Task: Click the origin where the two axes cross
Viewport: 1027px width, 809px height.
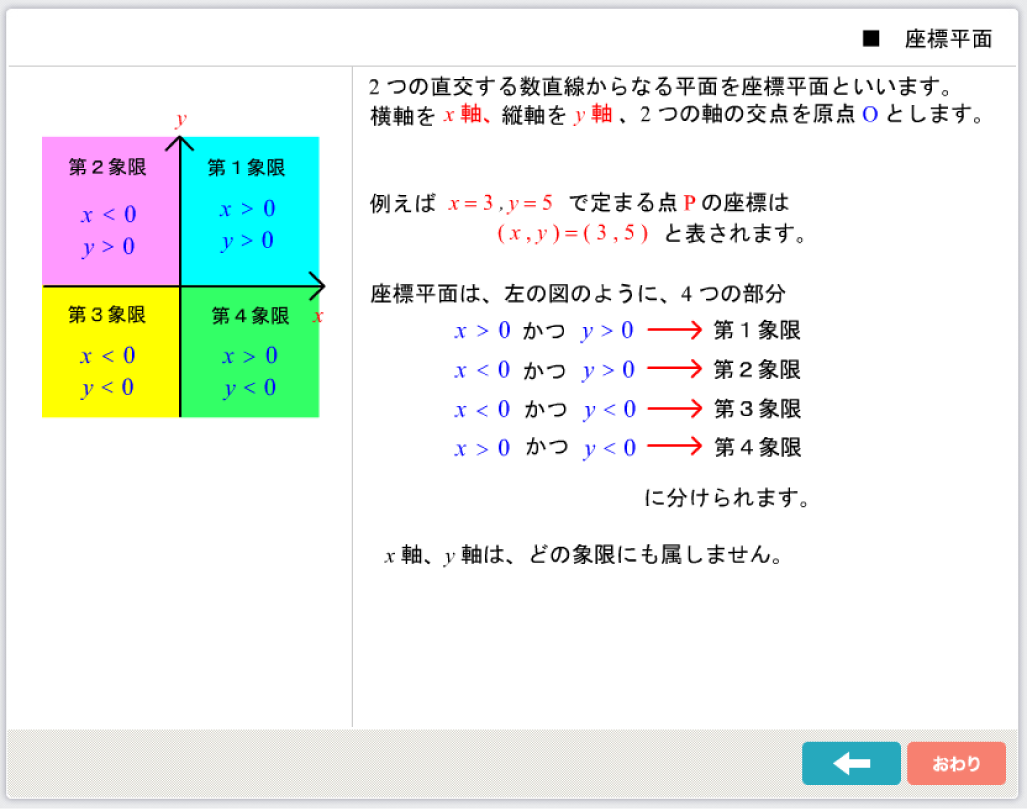Action: click(180, 287)
